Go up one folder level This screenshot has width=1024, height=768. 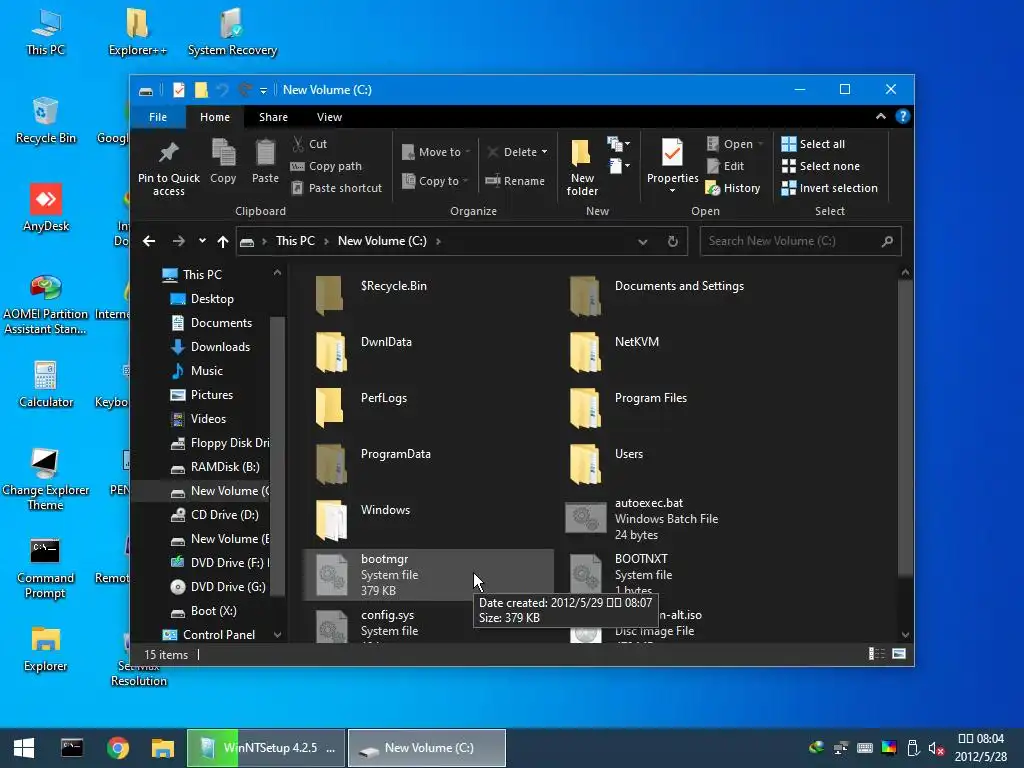[x=223, y=241]
